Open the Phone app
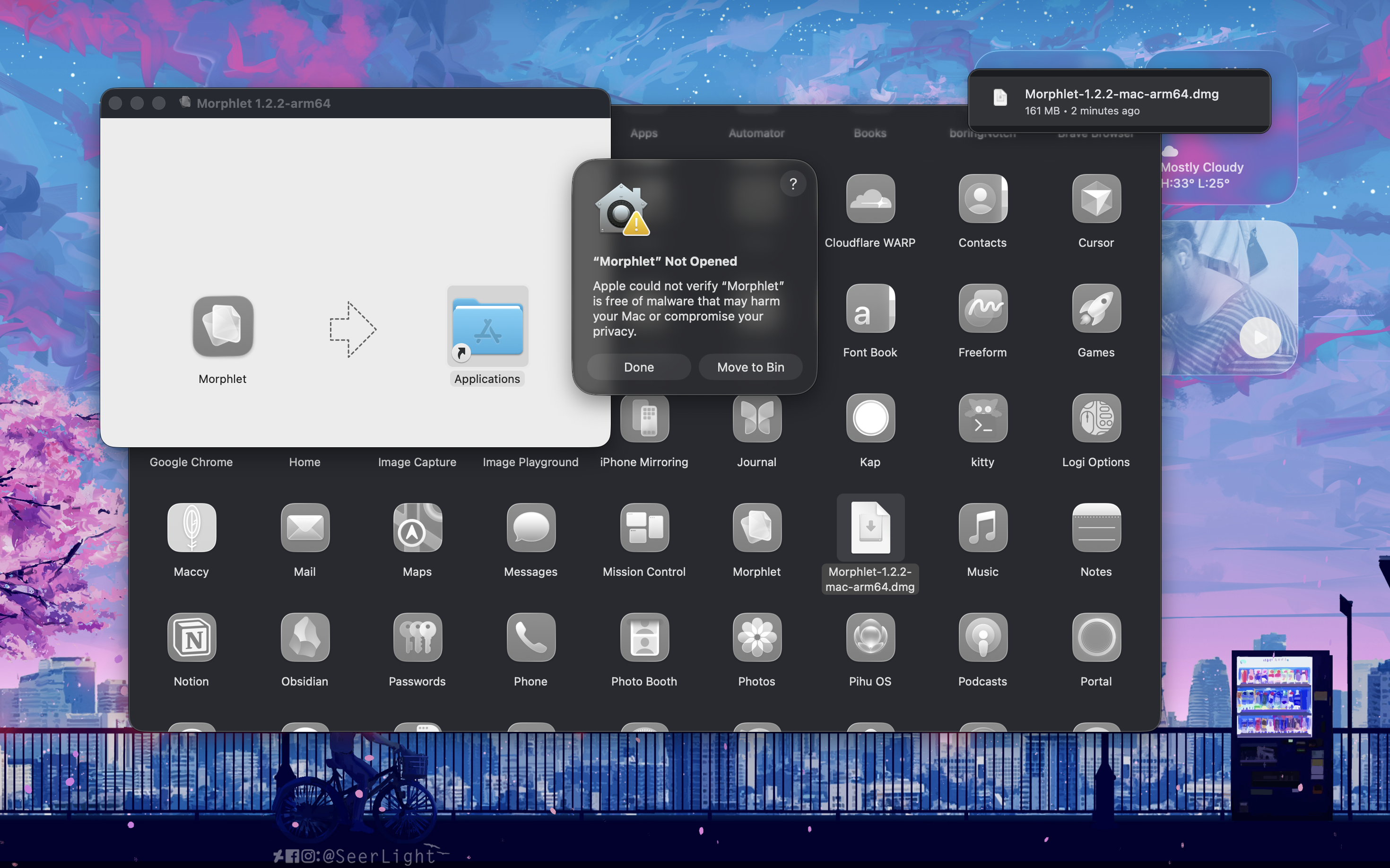This screenshot has width=1390, height=868. 530,637
